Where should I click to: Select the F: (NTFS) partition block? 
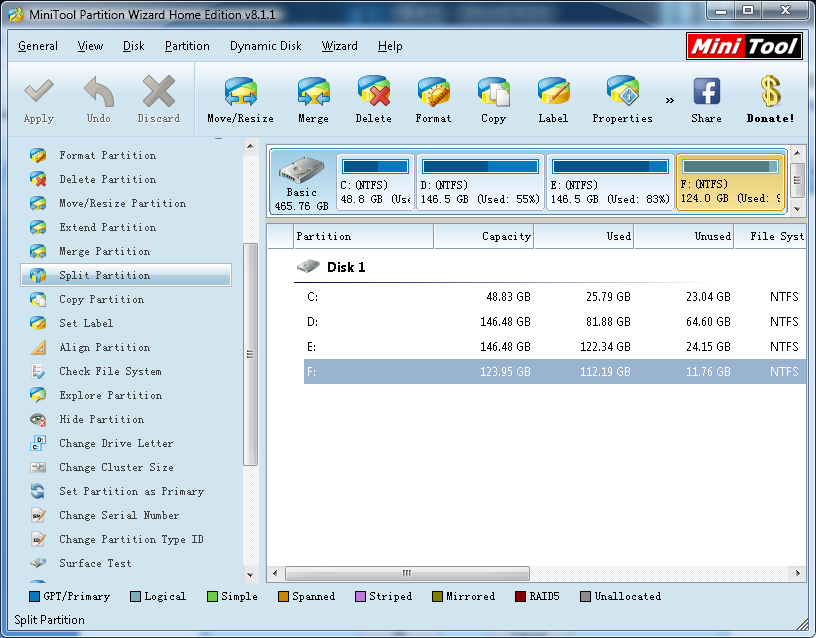731,182
